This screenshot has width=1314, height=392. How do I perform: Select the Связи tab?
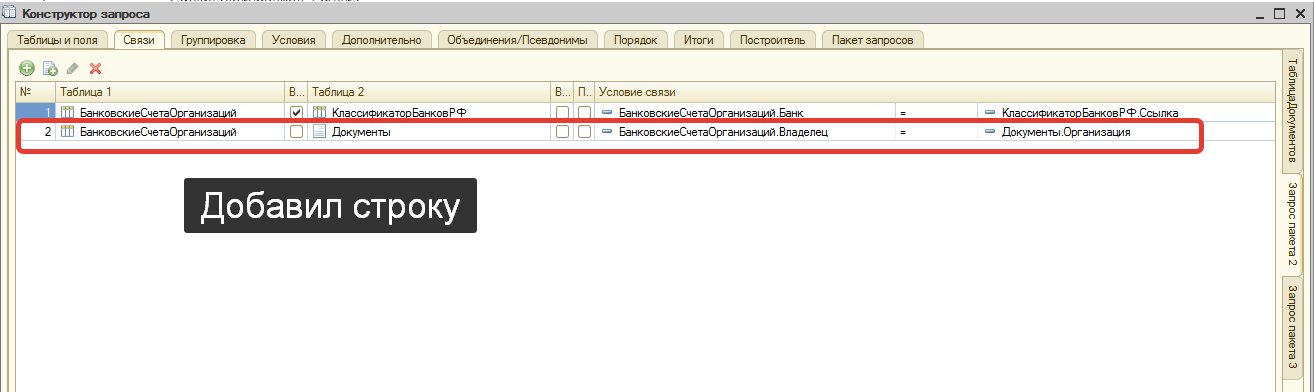(x=140, y=40)
